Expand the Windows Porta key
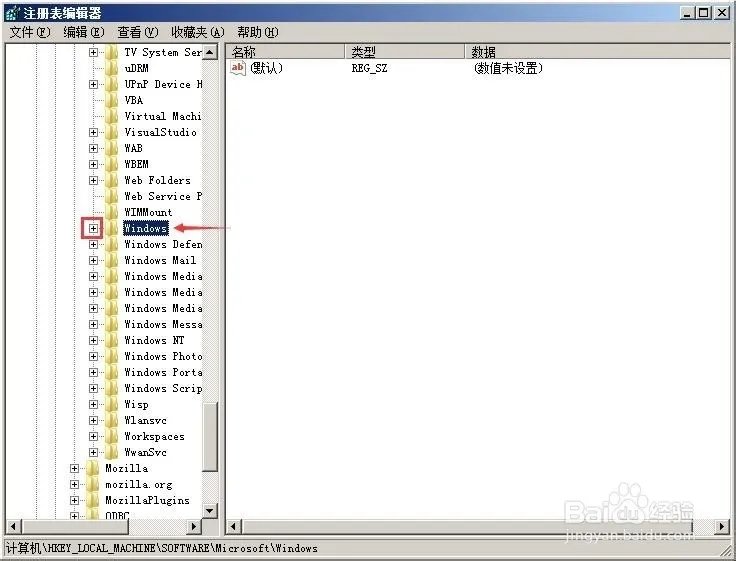Viewport: 736px width, 561px height. coord(93,372)
